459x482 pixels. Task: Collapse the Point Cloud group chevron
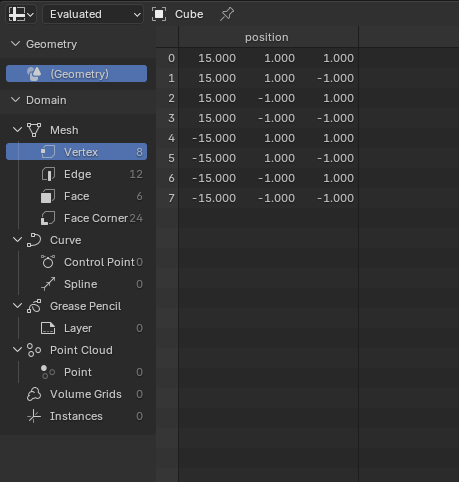pos(17,350)
